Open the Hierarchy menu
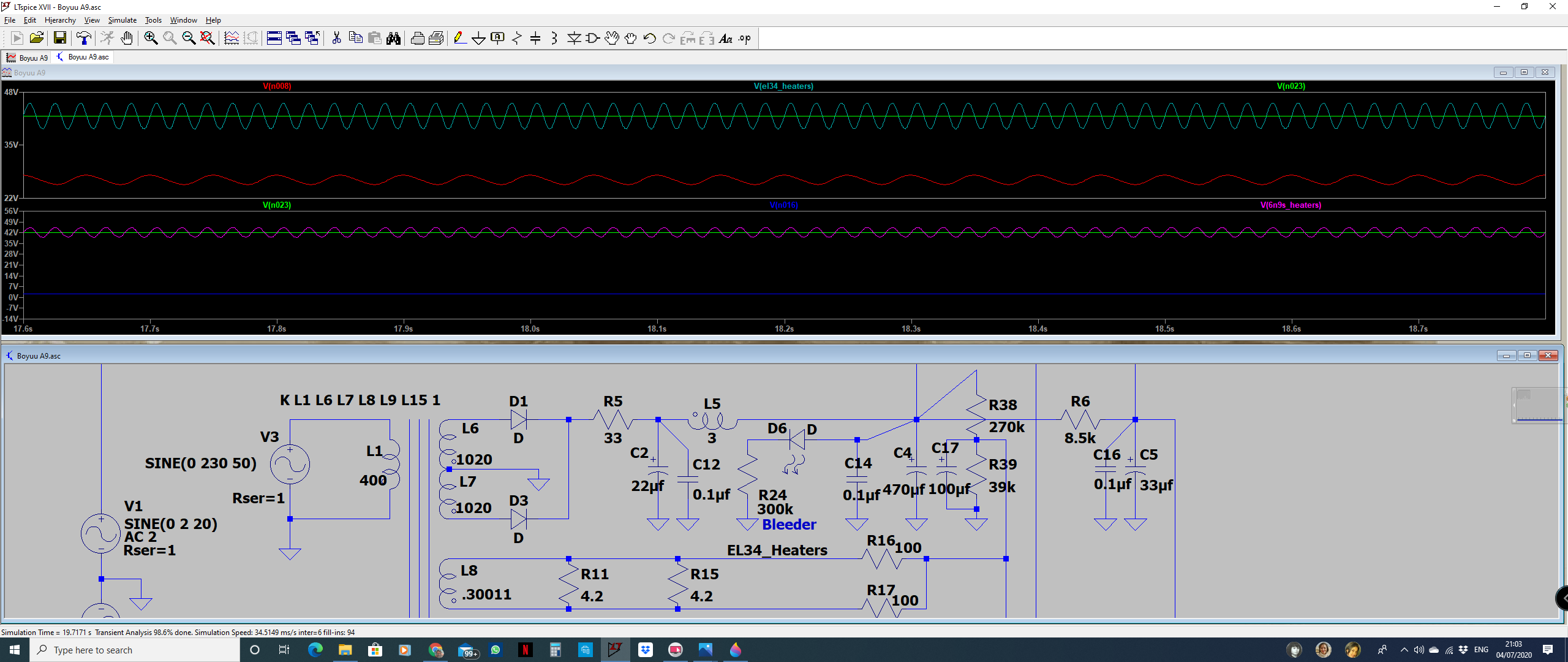Viewport: 1568px width, 662px height. click(x=60, y=20)
